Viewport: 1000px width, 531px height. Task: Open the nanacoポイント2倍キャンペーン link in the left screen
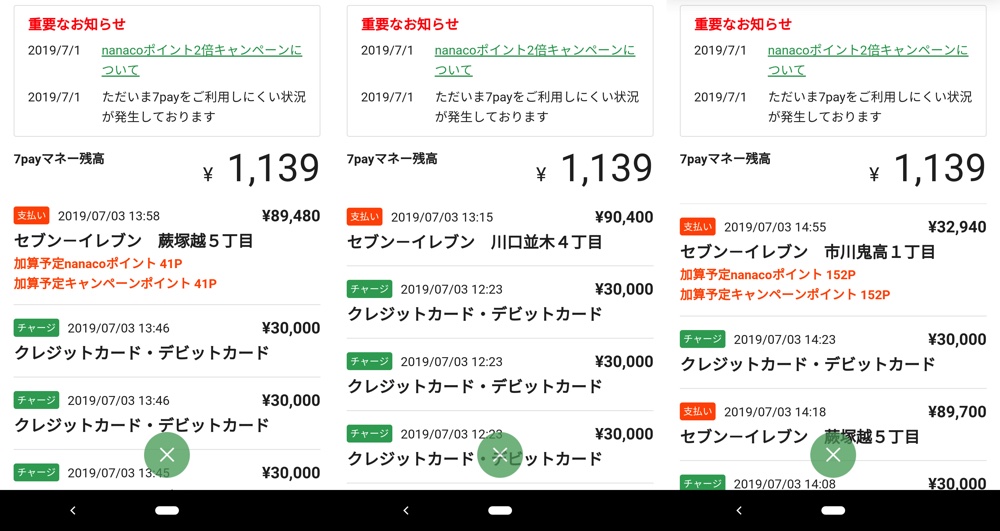coord(200,60)
